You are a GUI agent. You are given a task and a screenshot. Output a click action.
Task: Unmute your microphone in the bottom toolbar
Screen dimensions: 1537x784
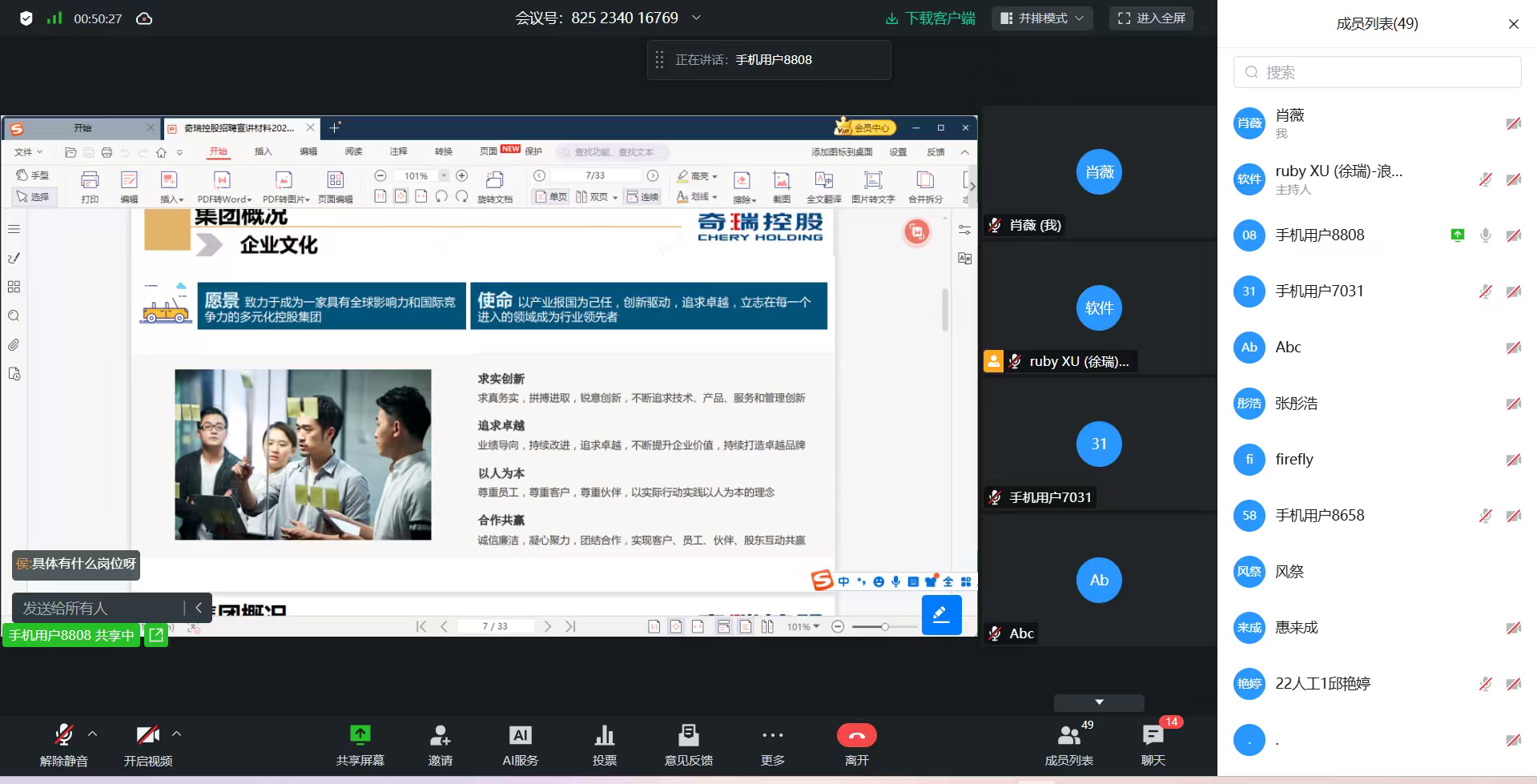click(x=64, y=735)
